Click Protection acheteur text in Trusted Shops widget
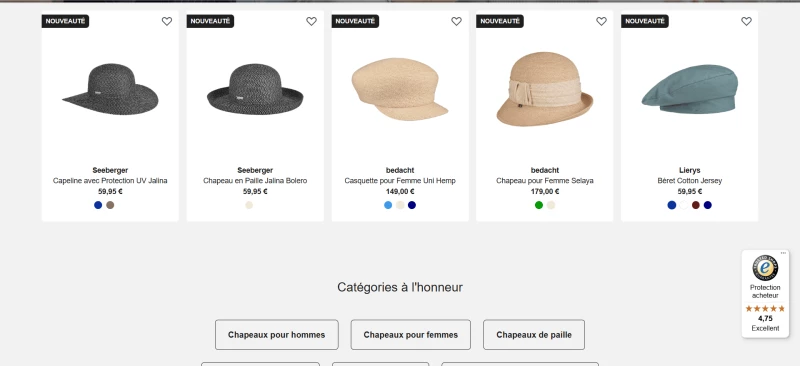Viewport: 800px width, 366px height. tap(765, 291)
